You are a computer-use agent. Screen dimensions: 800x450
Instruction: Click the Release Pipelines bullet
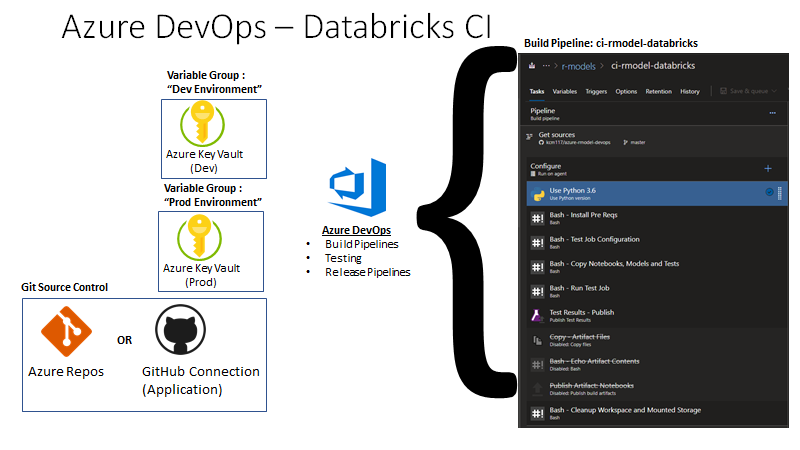click(x=368, y=272)
